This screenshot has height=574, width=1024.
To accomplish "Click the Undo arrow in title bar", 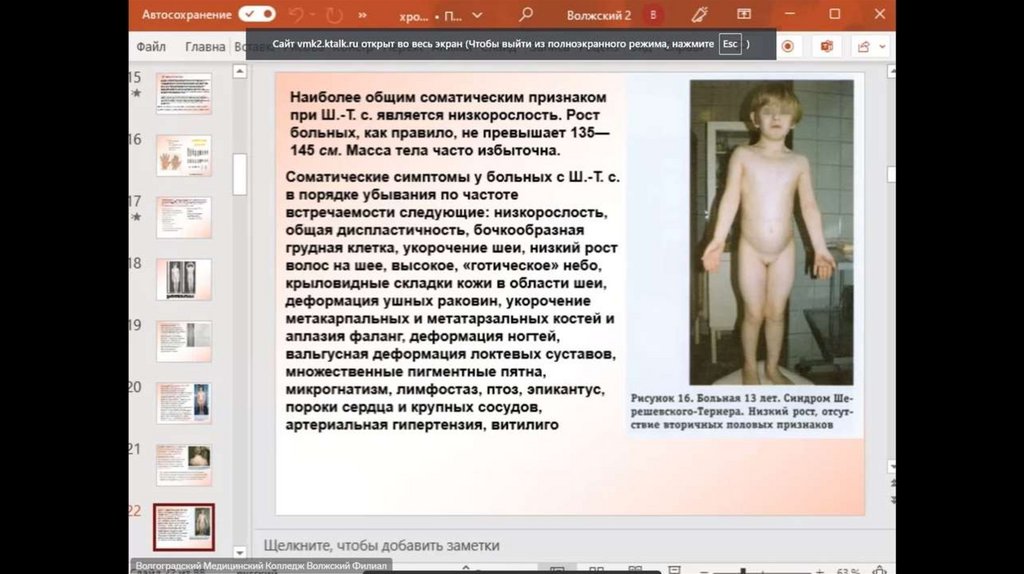I will click(x=297, y=15).
